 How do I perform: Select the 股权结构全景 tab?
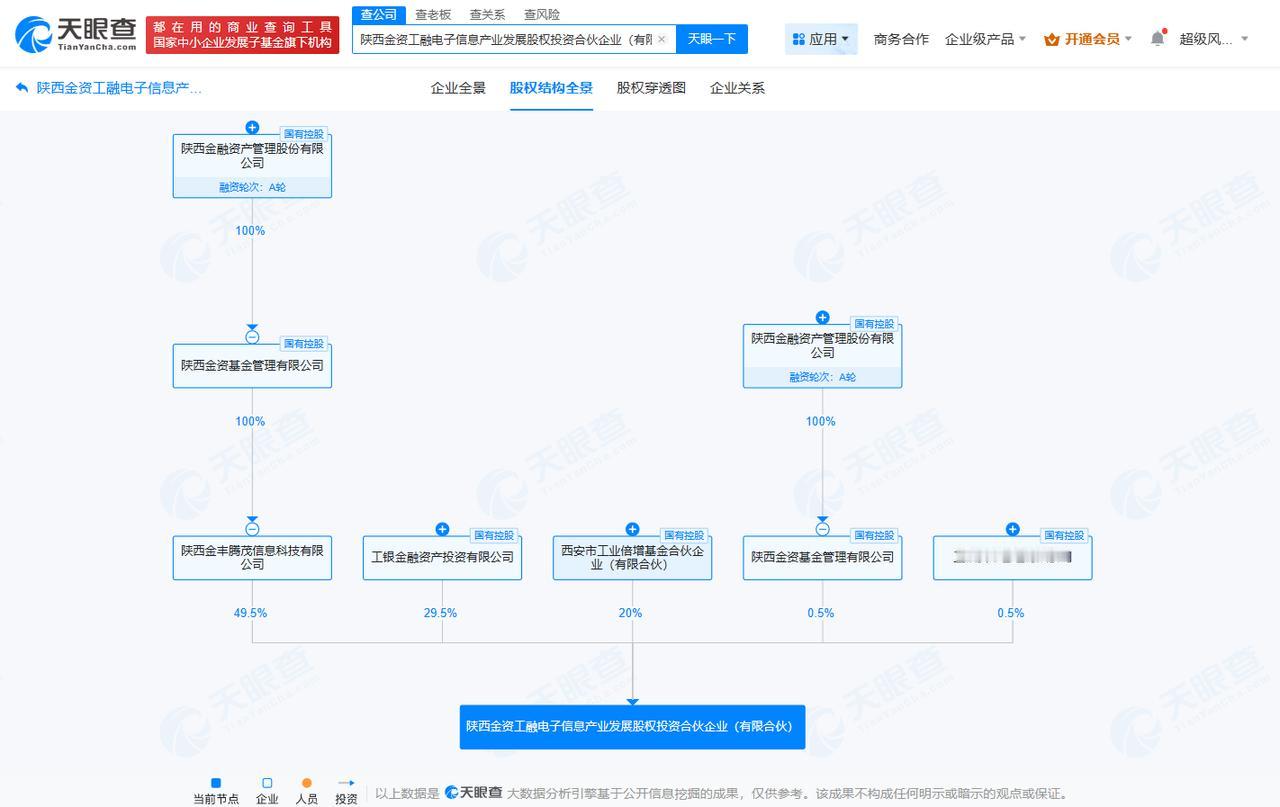coord(551,88)
